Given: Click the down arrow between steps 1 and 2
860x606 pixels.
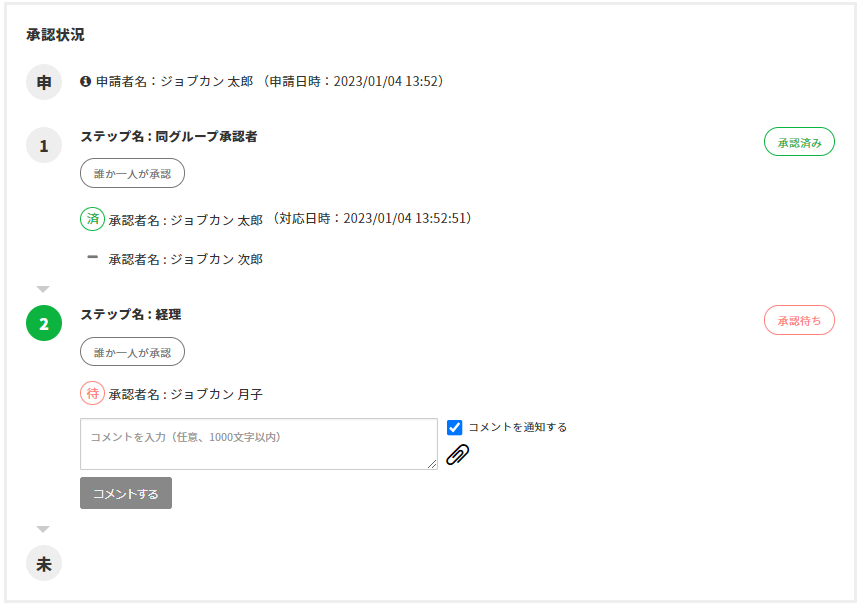Looking at the screenshot, I should coord(43,289).
